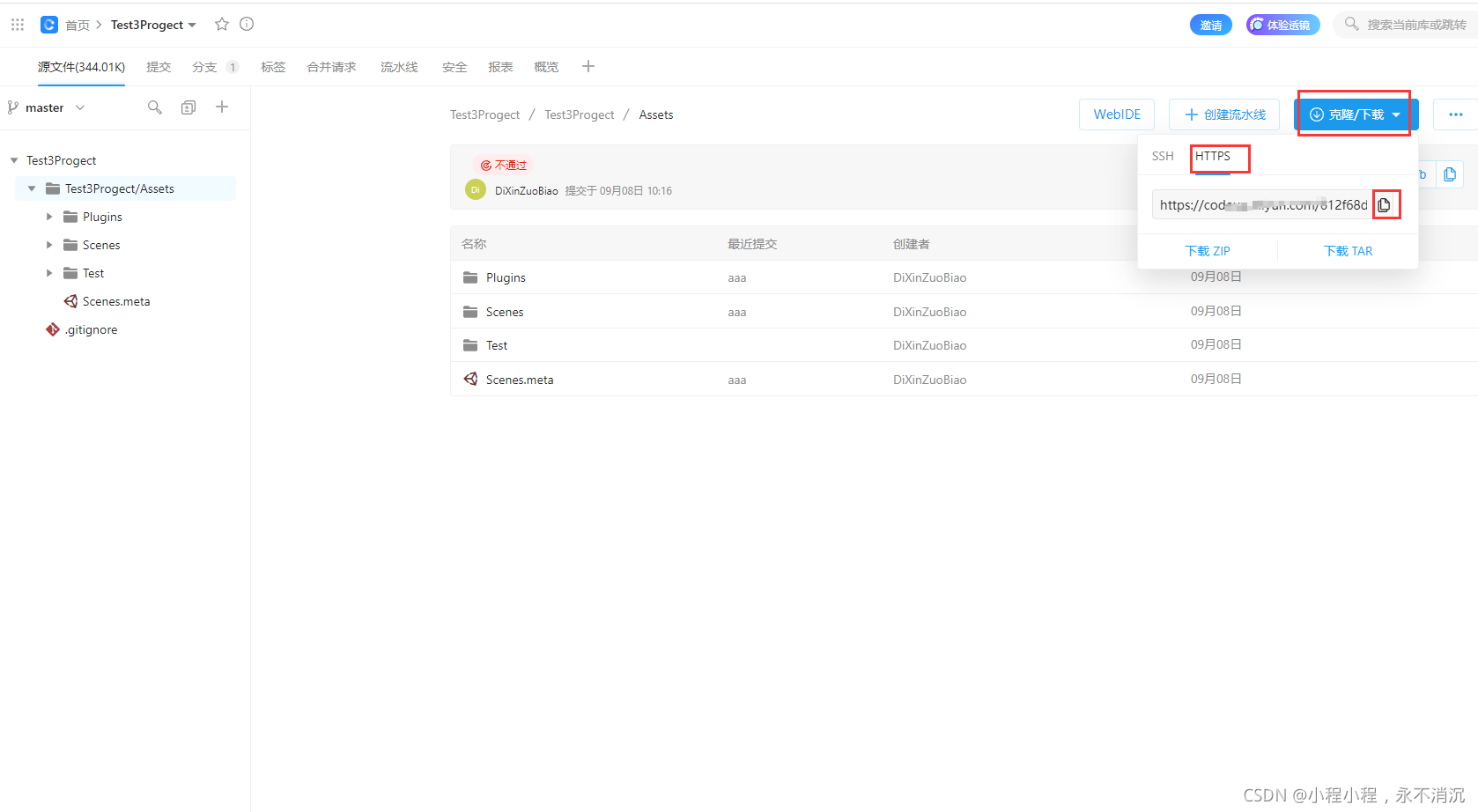Click the 邀请 invite button
The image size is (1478, 812).
[x=1210, y=25]
